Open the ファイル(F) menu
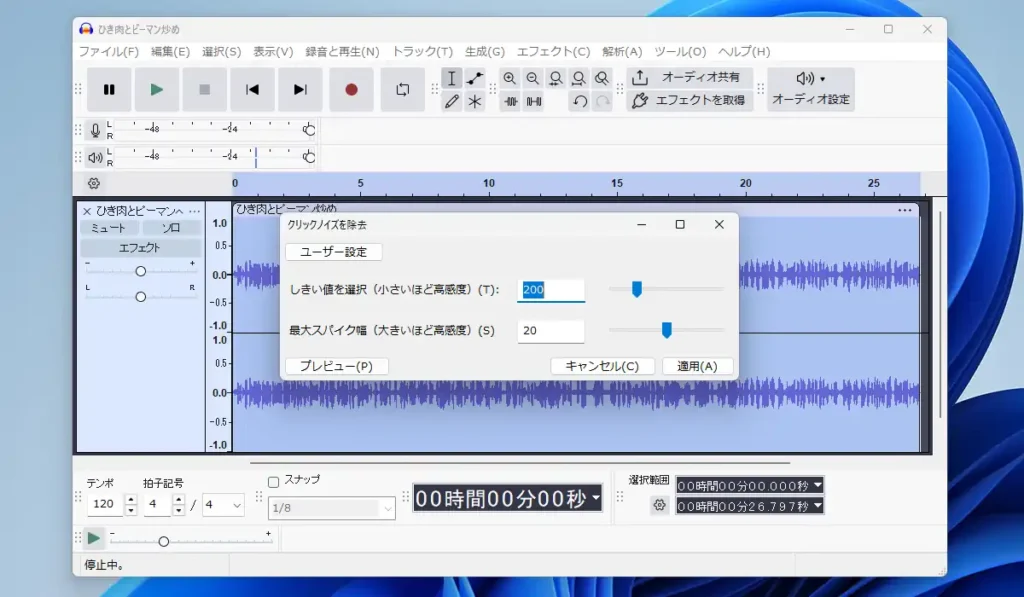 [x=108, y=52]
